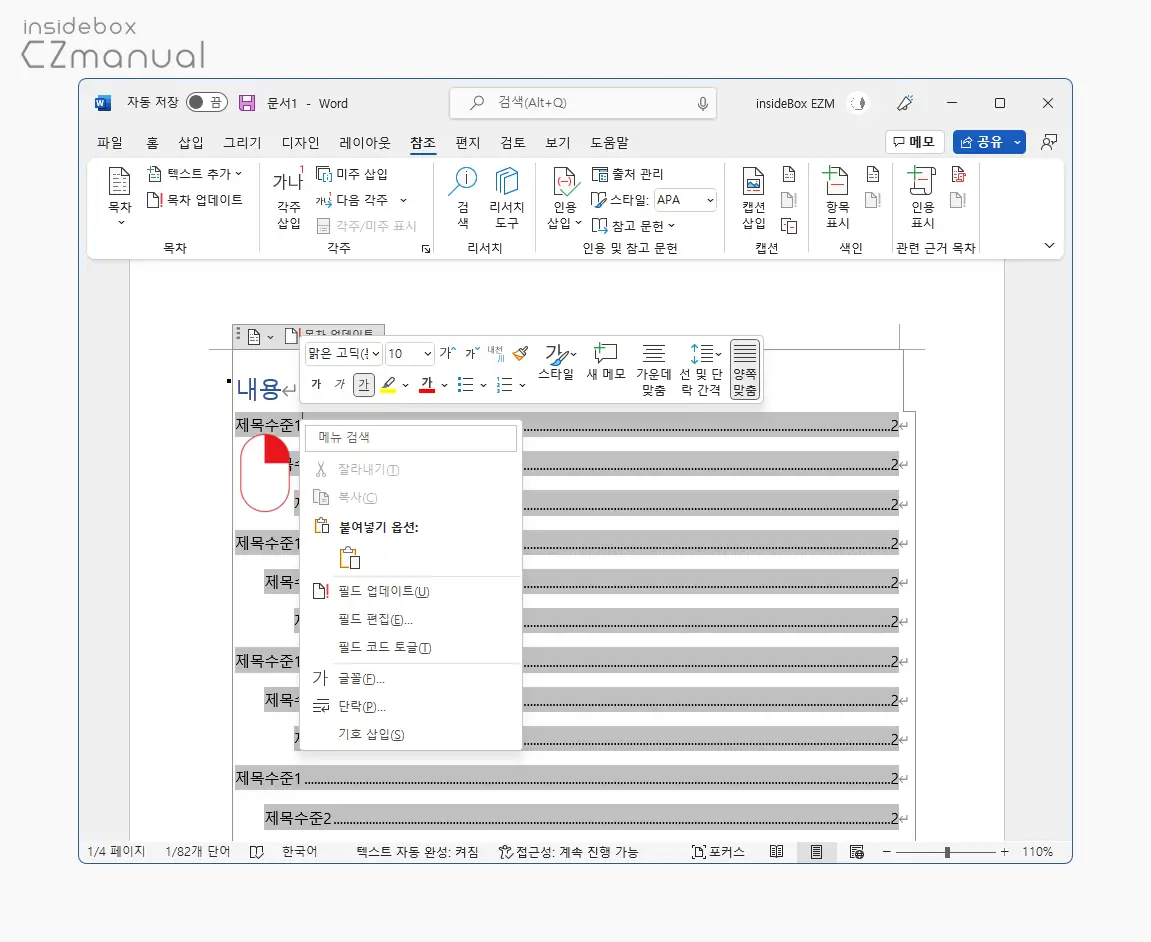Viewport: 1151px width, 942px height.
Task: Click New Comment in the mini toolbar
Action: click(x=606, y=362)
